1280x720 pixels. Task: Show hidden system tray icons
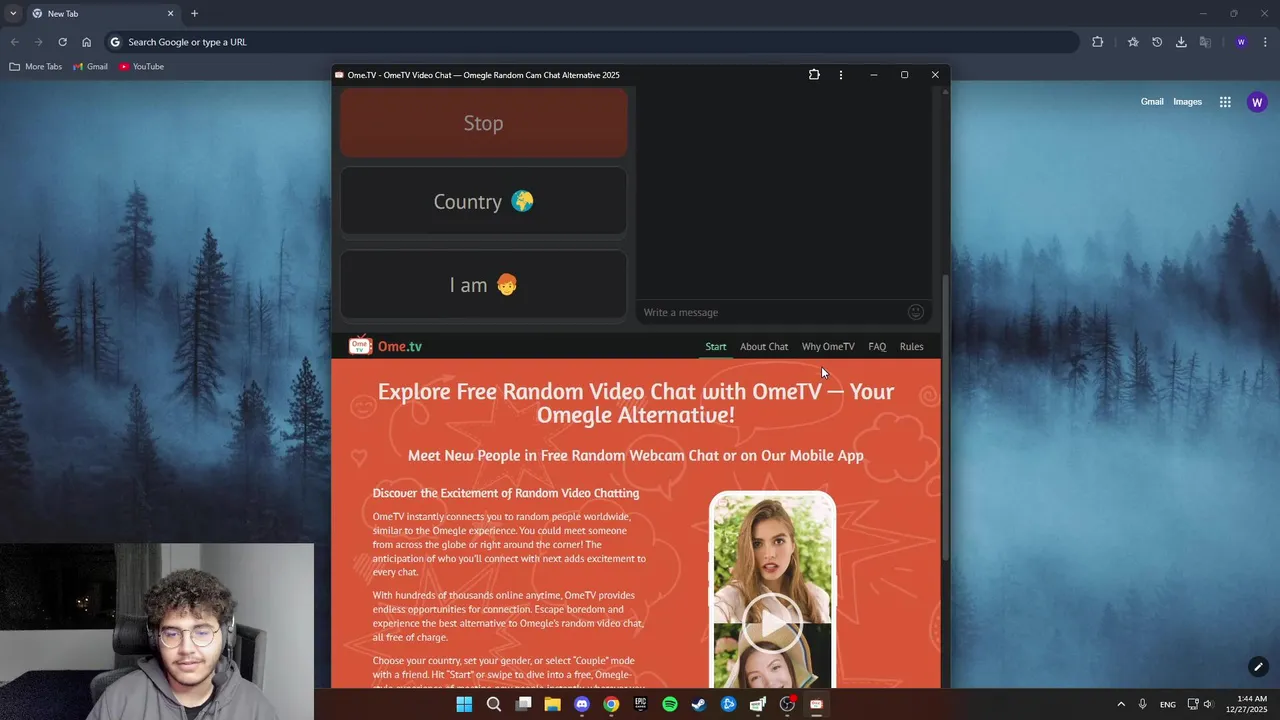[x=1120, y=704]
